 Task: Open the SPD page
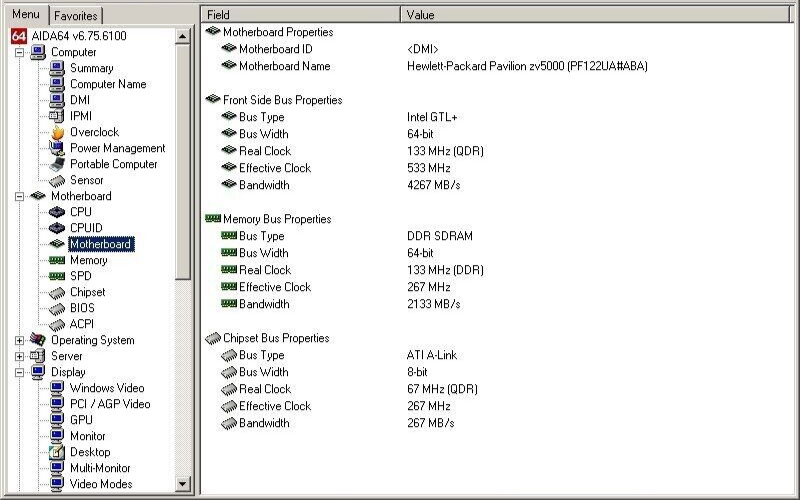point(81,276)
